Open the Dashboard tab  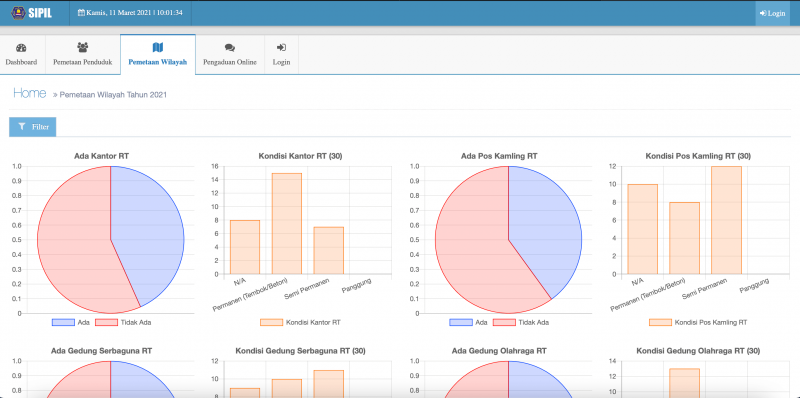[21, 55]
